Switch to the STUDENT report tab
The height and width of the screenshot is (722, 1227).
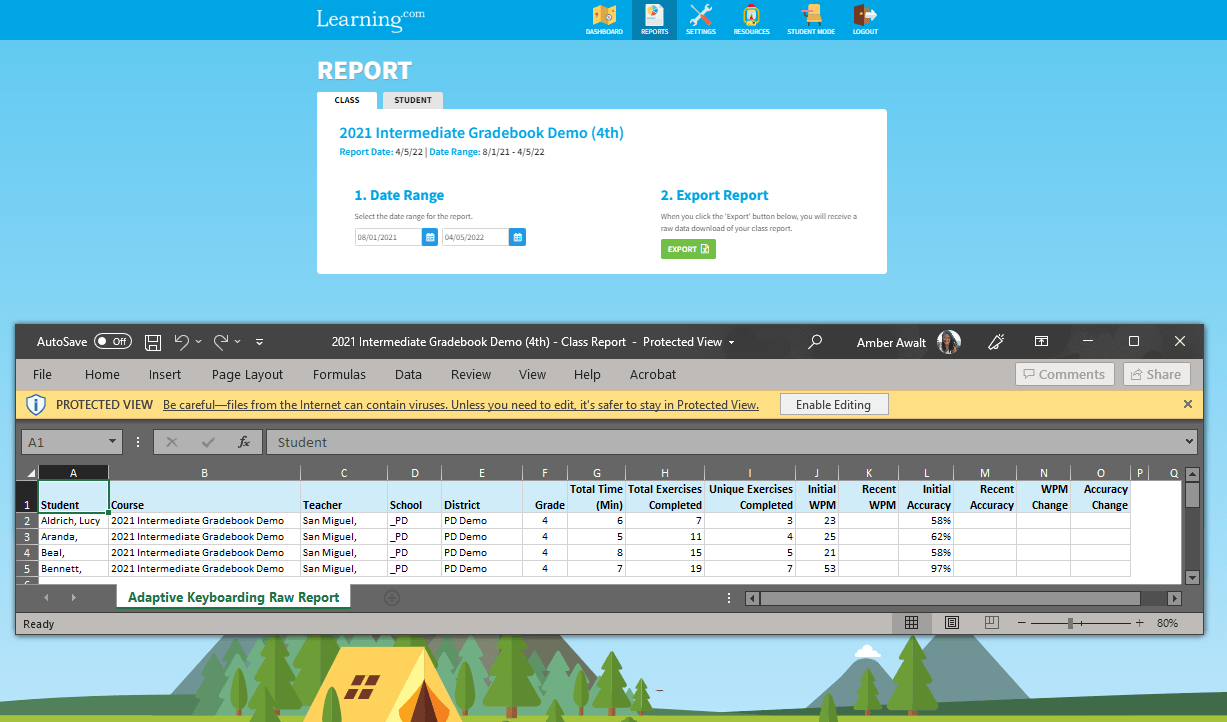(x=412, y=100)
